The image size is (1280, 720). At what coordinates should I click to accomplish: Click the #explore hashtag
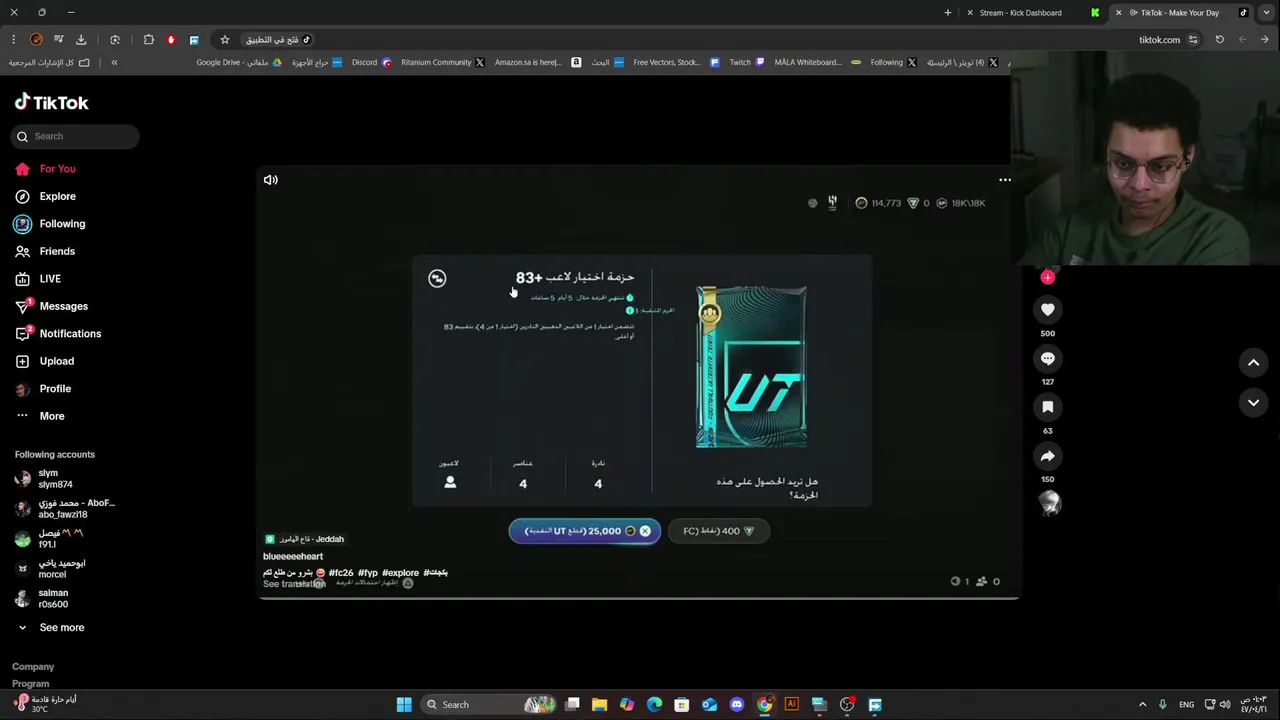coord(400,573)
